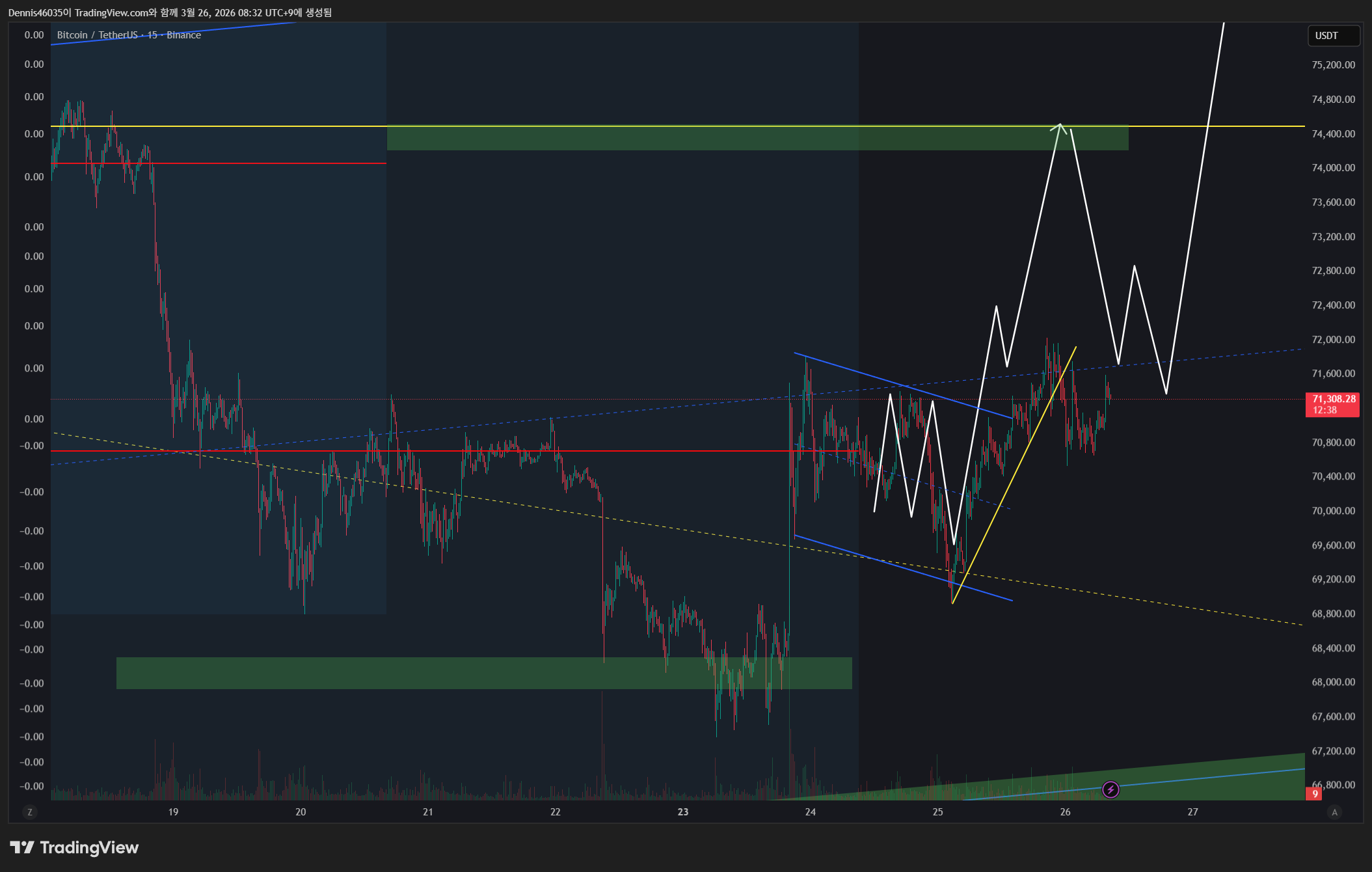Screen dimensions: 1372x872
Task: Click the current price label 71,308.28
Action: point(1334,399)
